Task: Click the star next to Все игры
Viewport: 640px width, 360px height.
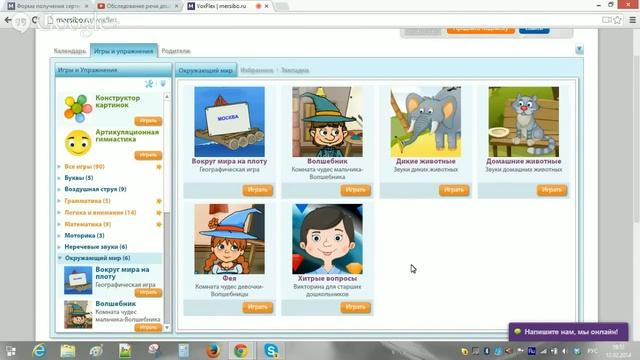Action: pyautogui.click(x=159, y=167)
